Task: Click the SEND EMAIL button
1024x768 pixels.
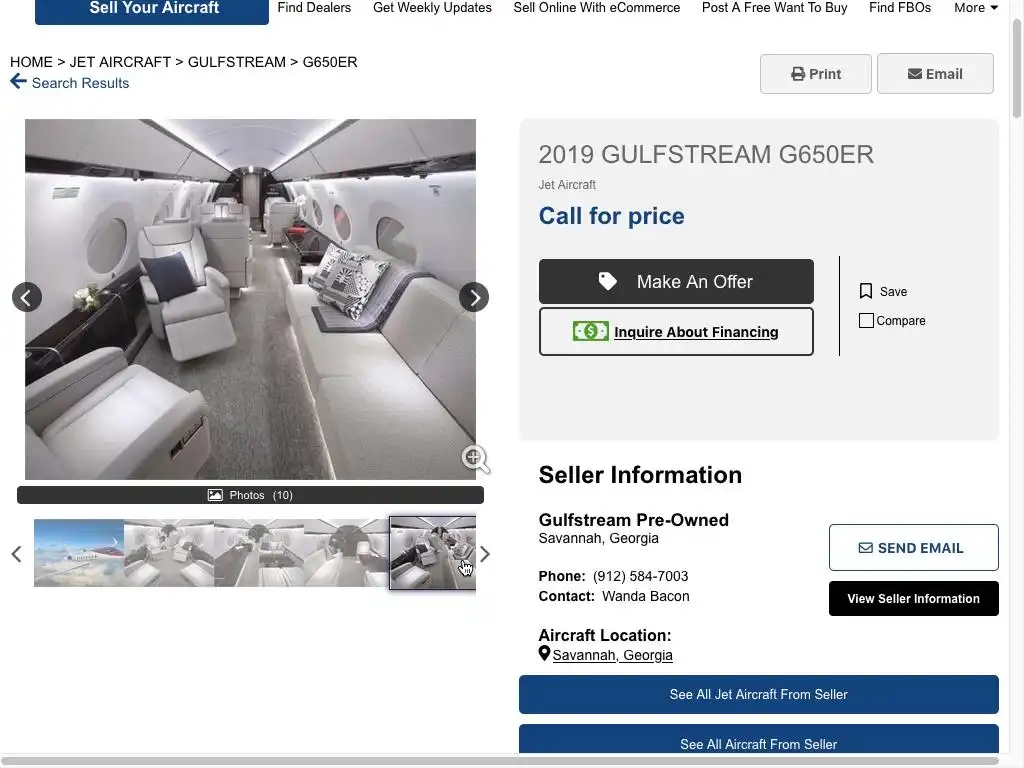Action: pos(914,548)
